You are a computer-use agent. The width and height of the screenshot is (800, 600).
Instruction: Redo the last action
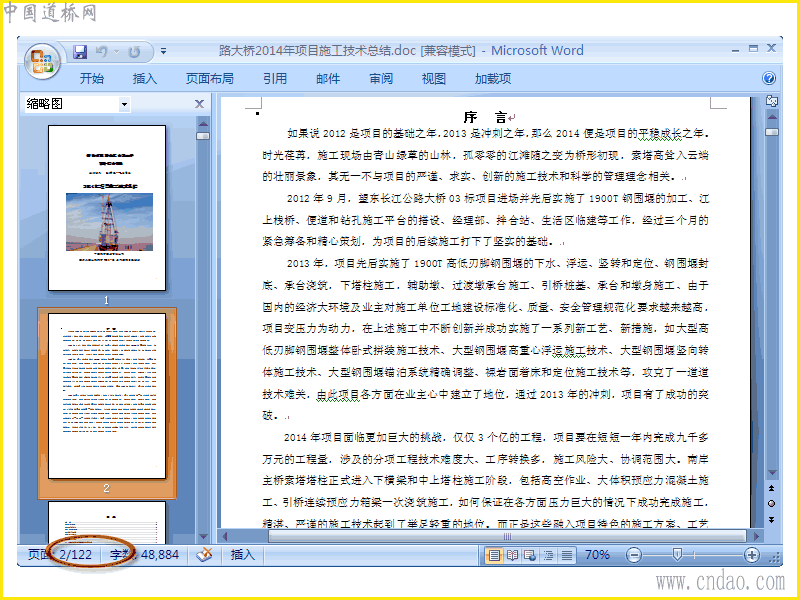(x=134, y=52)
